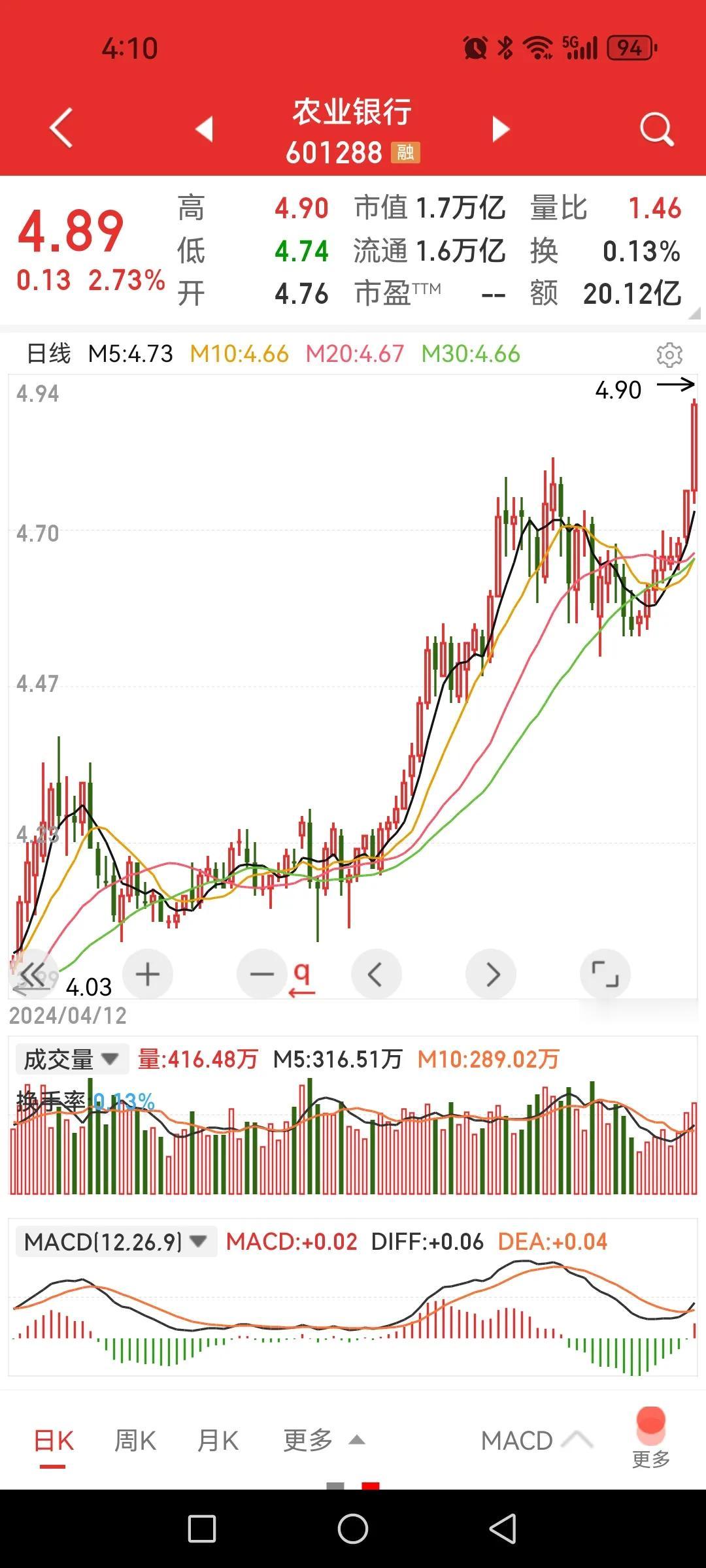The height and width of the screenshot is (1568, 706).
Task: Tap the 额 20.12亿 turnover value
Action: pos(606,294)
